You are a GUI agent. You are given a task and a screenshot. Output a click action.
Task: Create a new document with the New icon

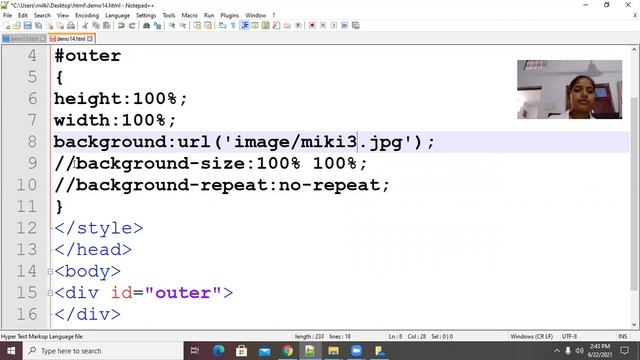tap(7, 25)
